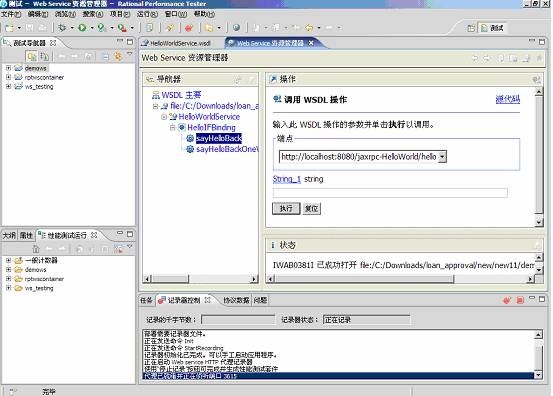
Task: Click the navigator panel horizontal scrollbar
Action: pos(200,279)
